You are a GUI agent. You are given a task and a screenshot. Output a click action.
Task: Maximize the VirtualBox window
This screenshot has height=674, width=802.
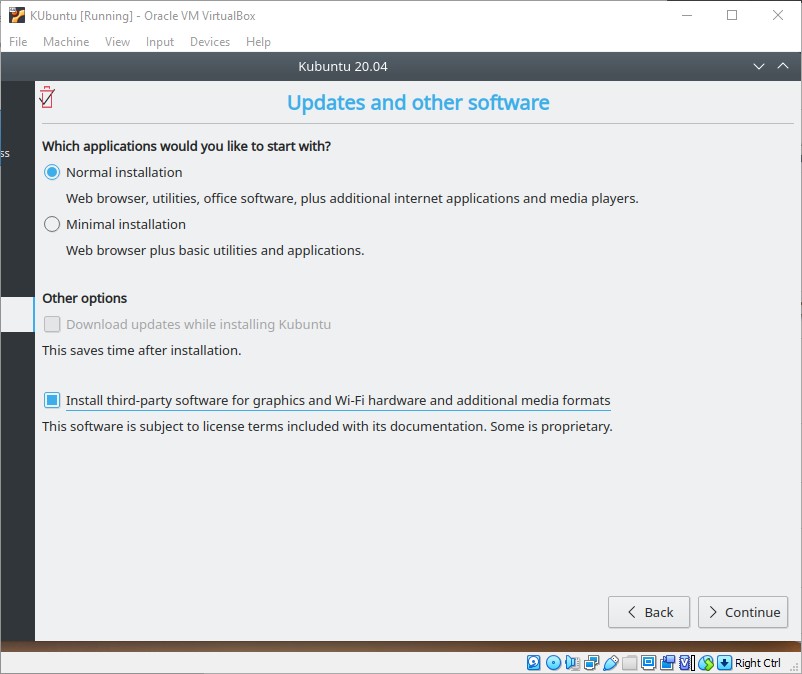click(732, 15)
